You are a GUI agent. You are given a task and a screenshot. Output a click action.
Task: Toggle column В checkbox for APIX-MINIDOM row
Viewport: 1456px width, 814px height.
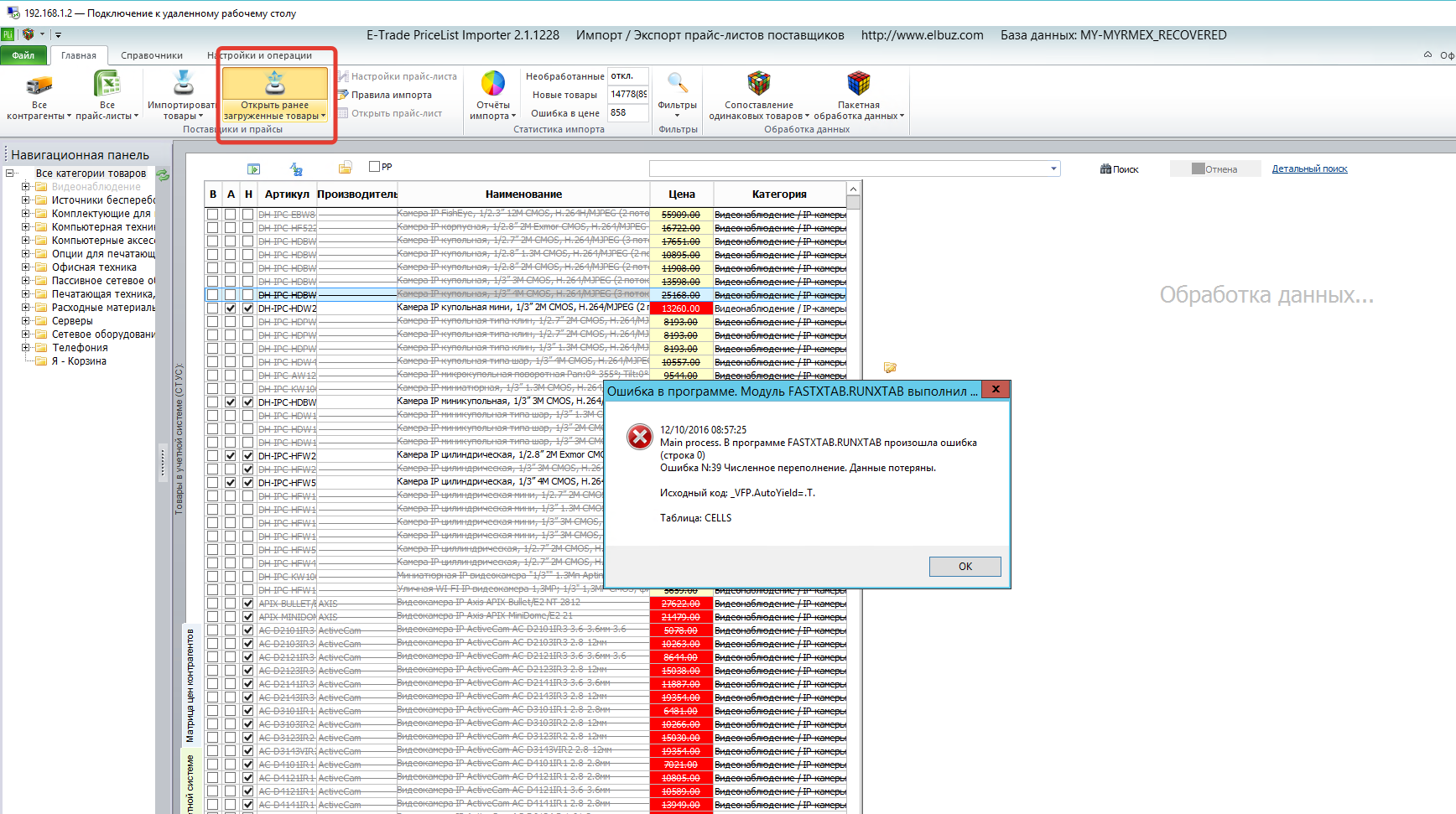coord(213,617)
